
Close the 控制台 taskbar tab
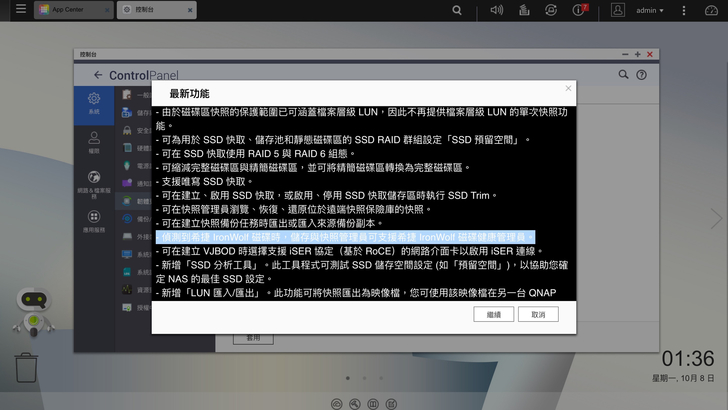pos(189,10)
